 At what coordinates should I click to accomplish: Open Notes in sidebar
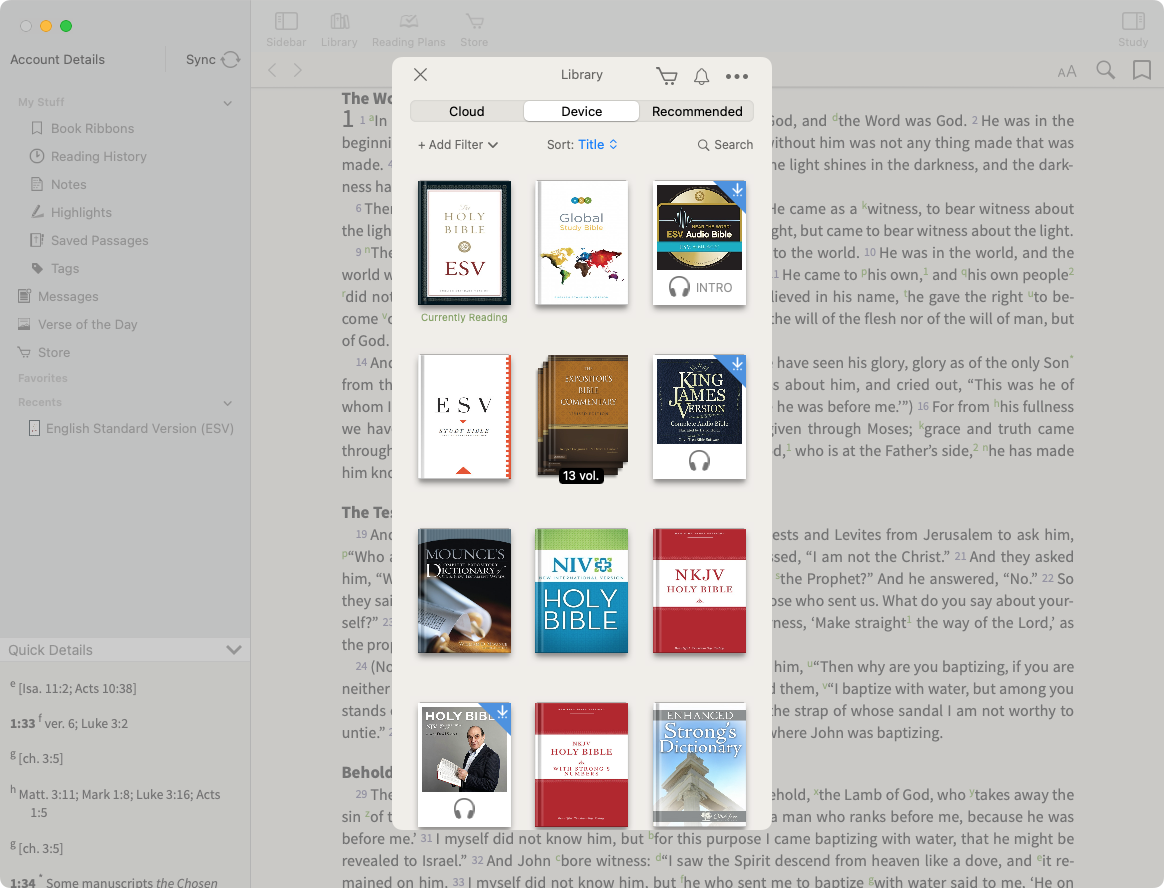pos(68,184)
